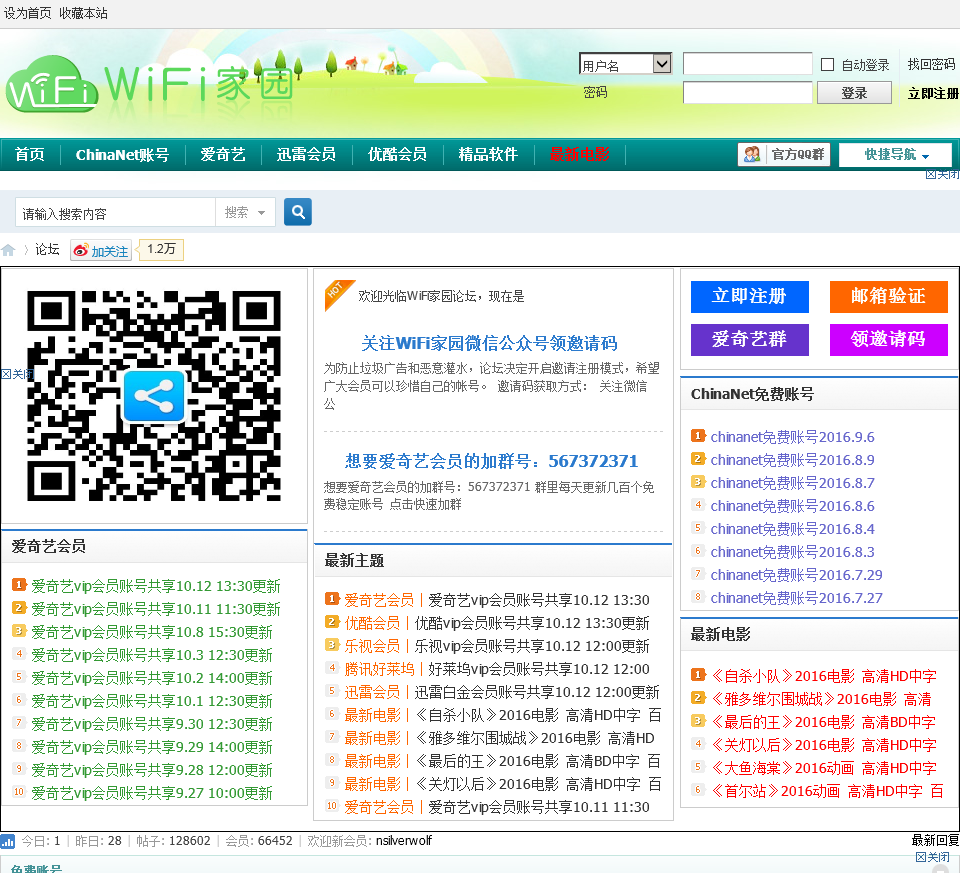Click 论坛 in the breadcrumb
Image resolution: width=960 pixels, height=873 pixels.
[x=47, y=249]
